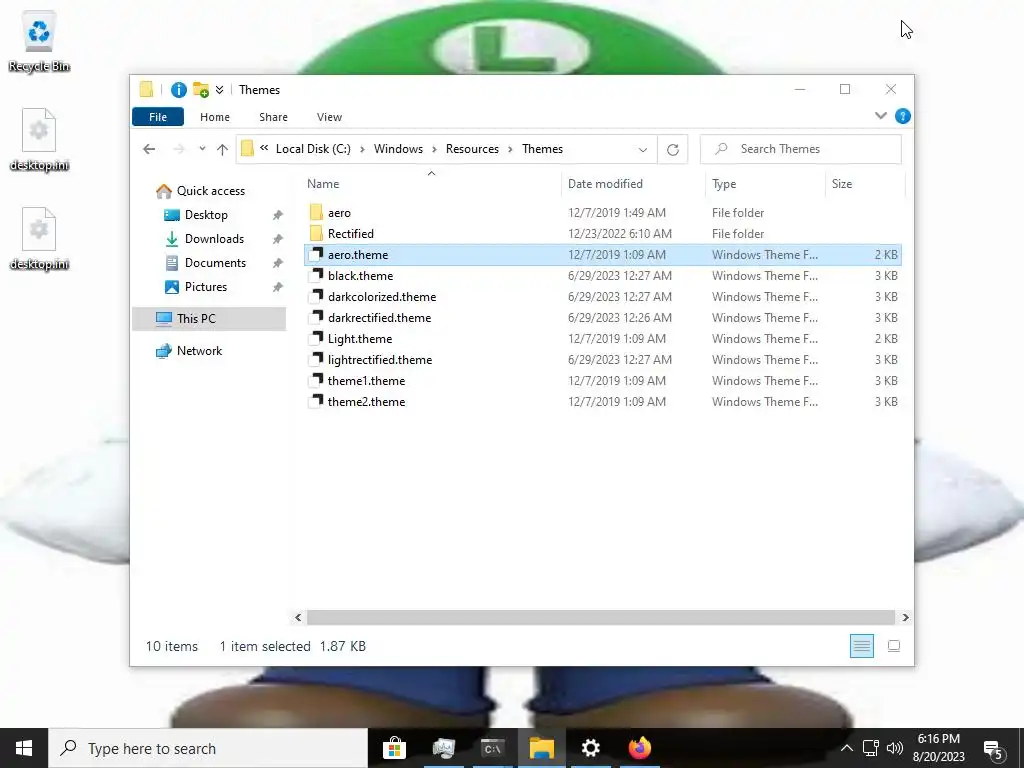The image size is (1024, 768).
Task: Select the Light.theme file
Action: (603, 338)
